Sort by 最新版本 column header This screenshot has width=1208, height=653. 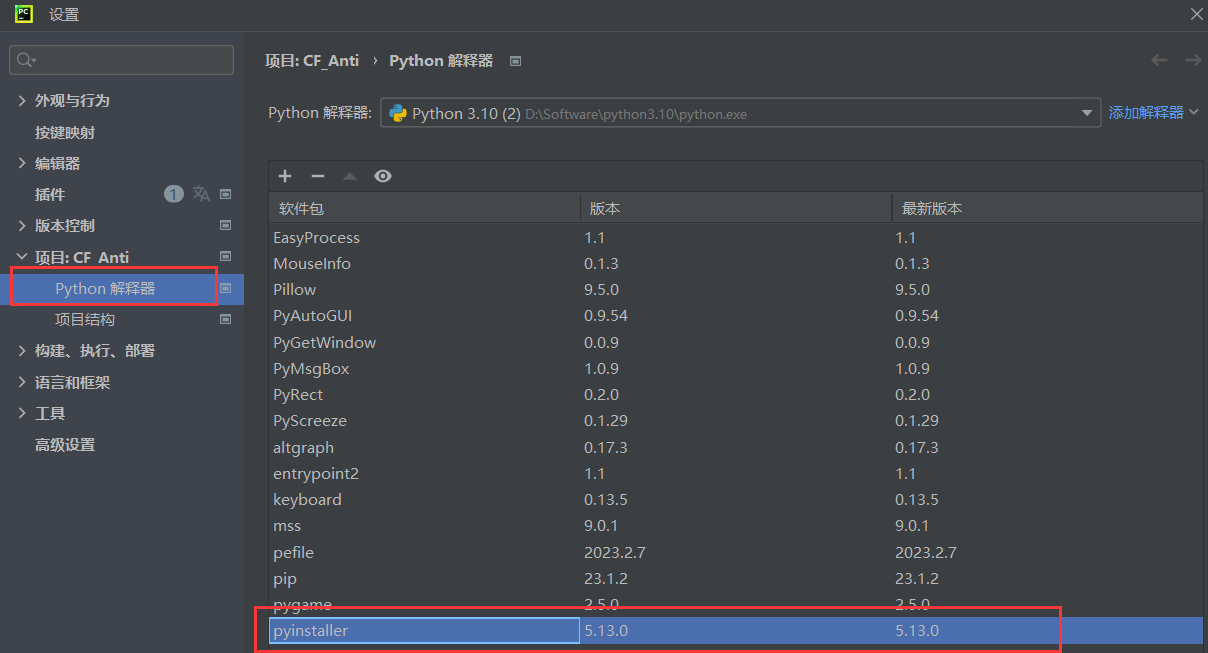(x=1047, y=208)
